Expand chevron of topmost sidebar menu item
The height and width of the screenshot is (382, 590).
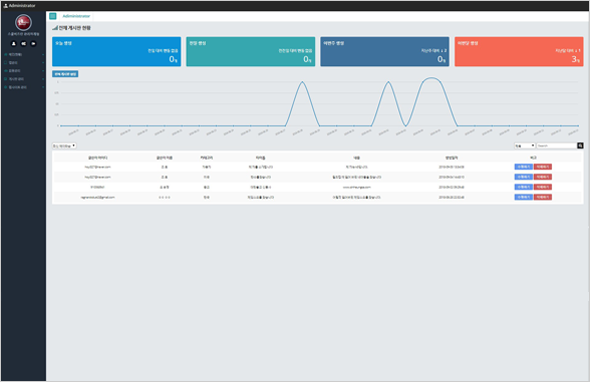pos(43,55)
